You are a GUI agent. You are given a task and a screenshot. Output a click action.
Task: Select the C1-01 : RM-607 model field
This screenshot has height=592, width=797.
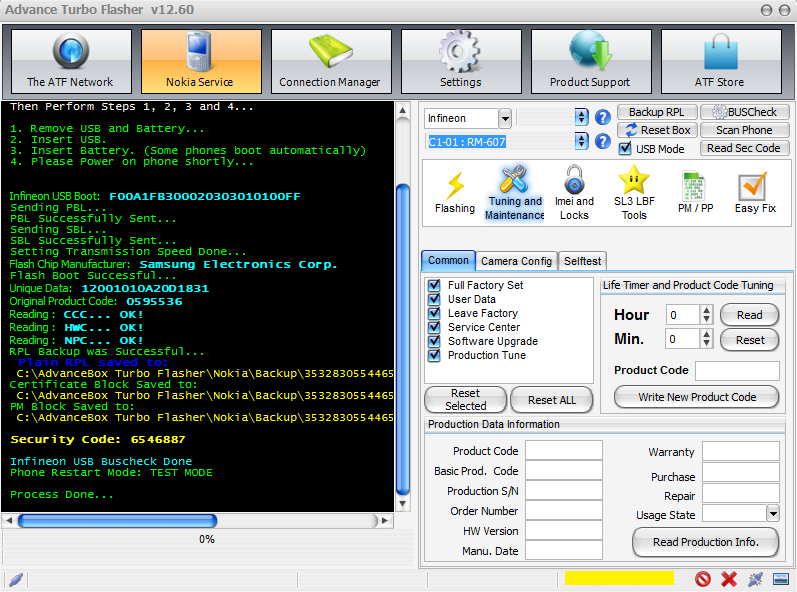[x=499, y=142]
